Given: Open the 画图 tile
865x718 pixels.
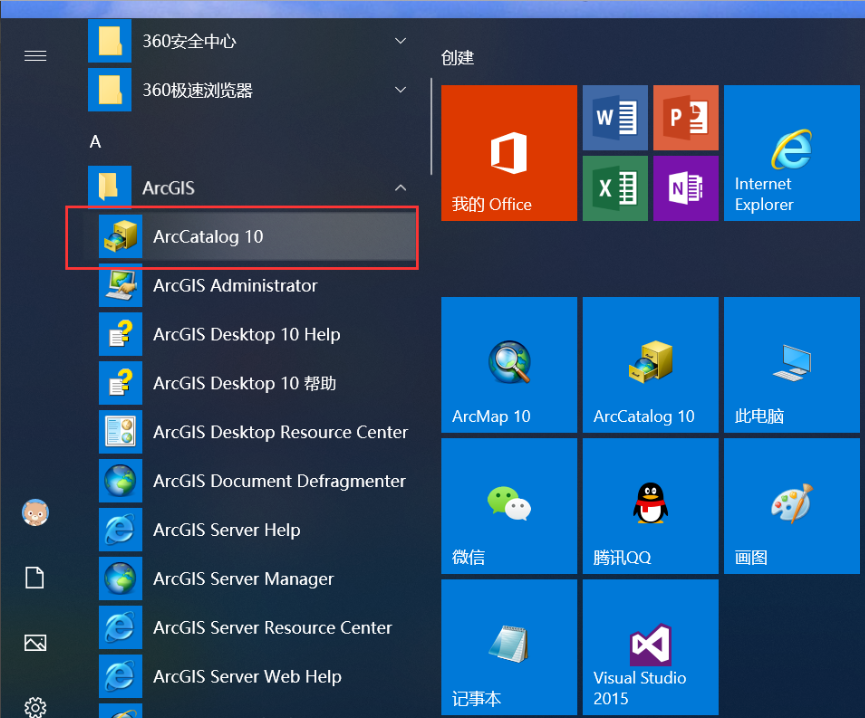Looking at the screenshot, I should coord(792,506).
